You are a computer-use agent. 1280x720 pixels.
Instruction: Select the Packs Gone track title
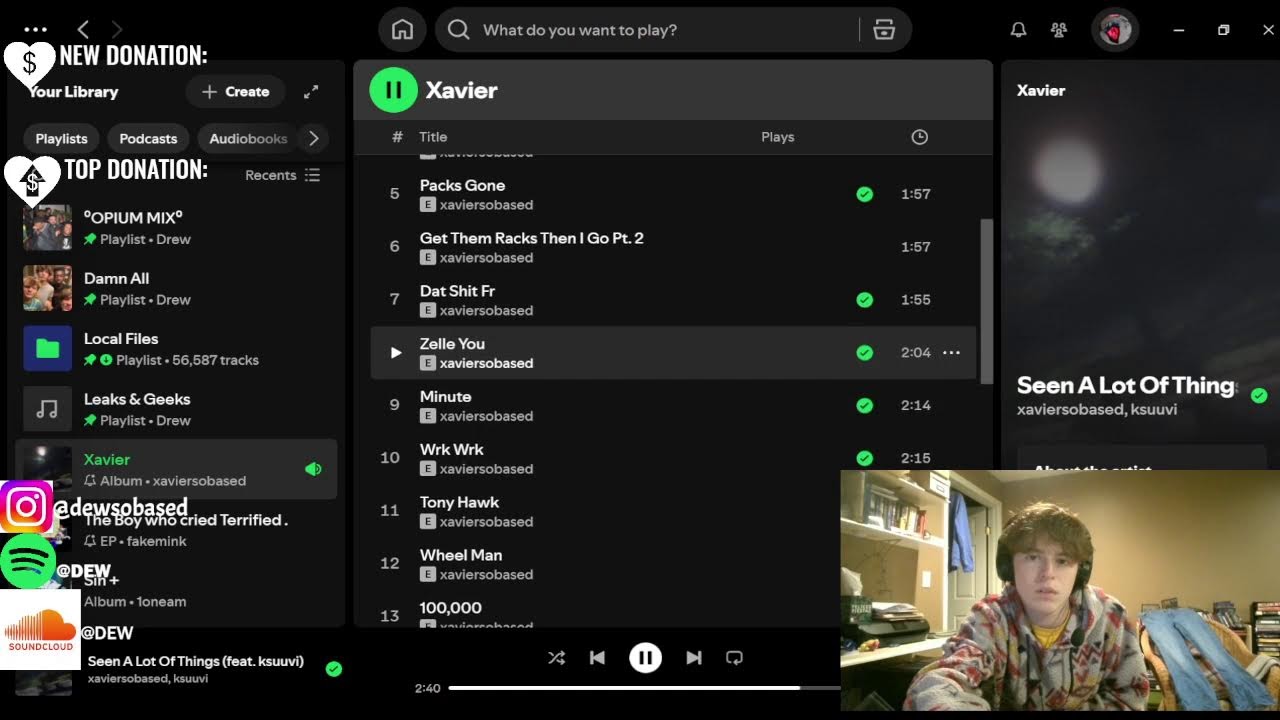point(462,185)
